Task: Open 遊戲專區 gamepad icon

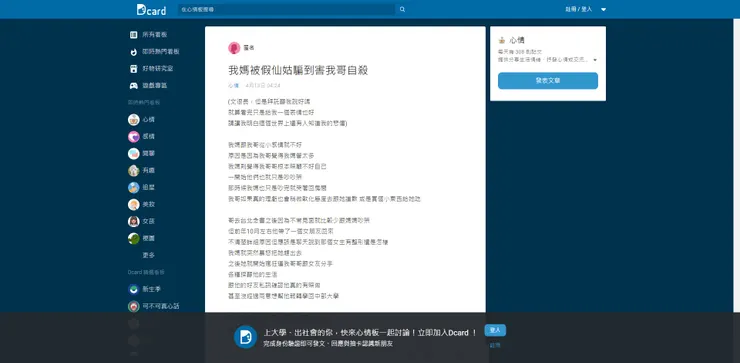Action: pos(134,85)
